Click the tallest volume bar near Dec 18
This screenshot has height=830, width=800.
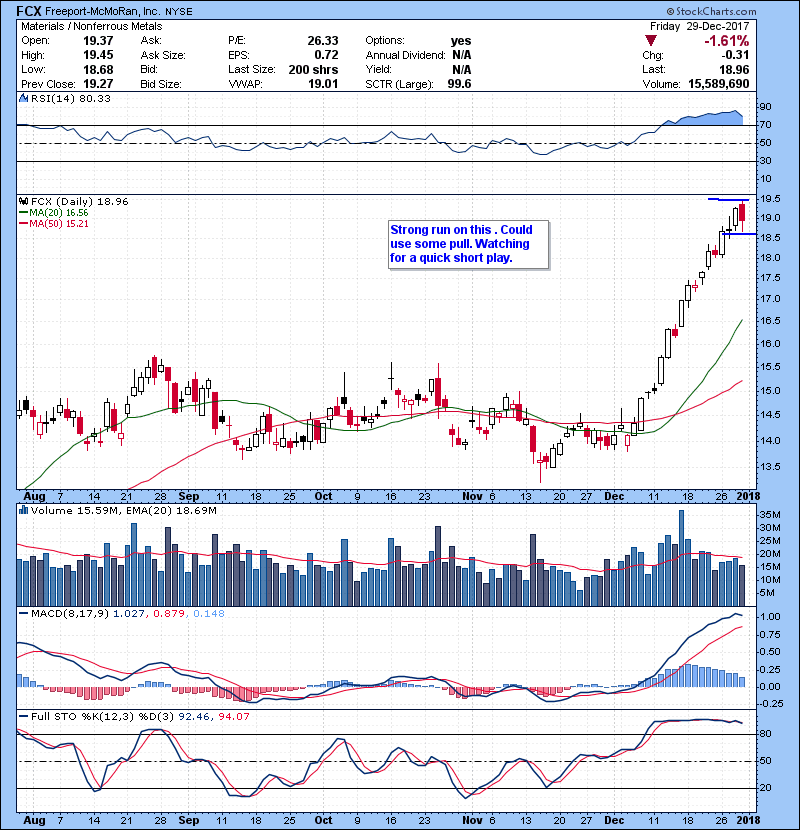681,558
